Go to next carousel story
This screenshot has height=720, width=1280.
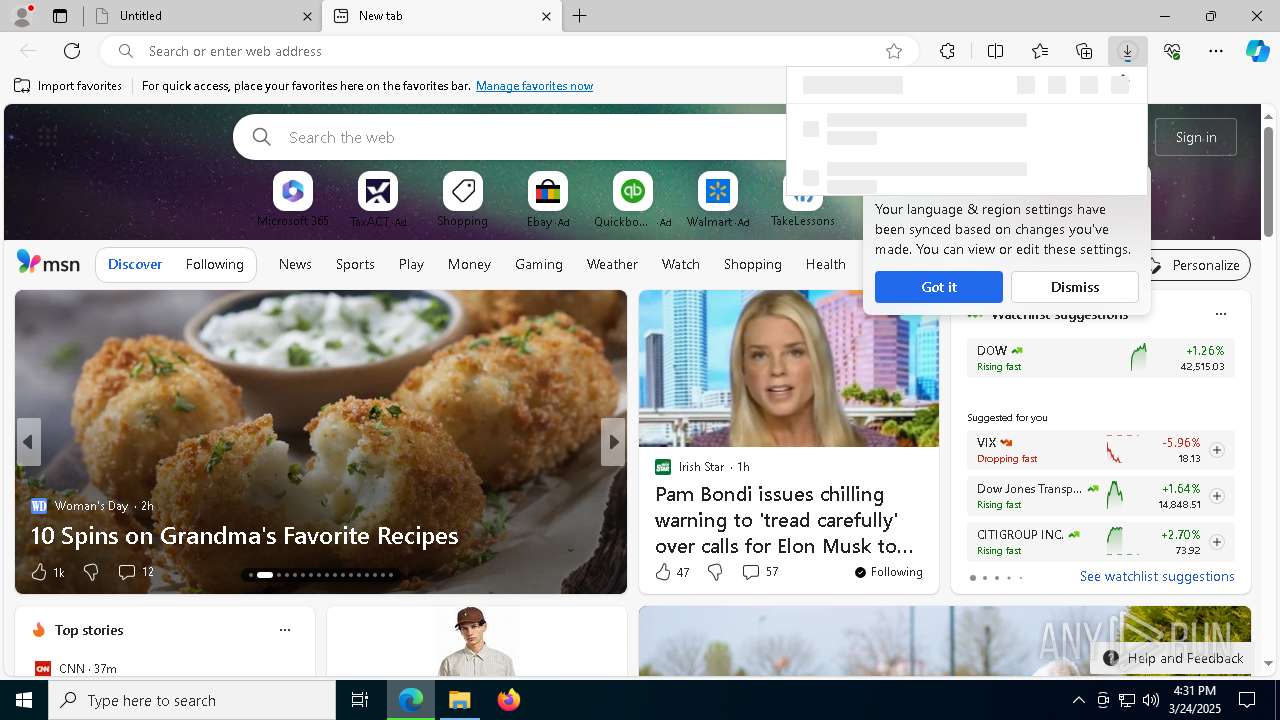click(x=613, y=442)
